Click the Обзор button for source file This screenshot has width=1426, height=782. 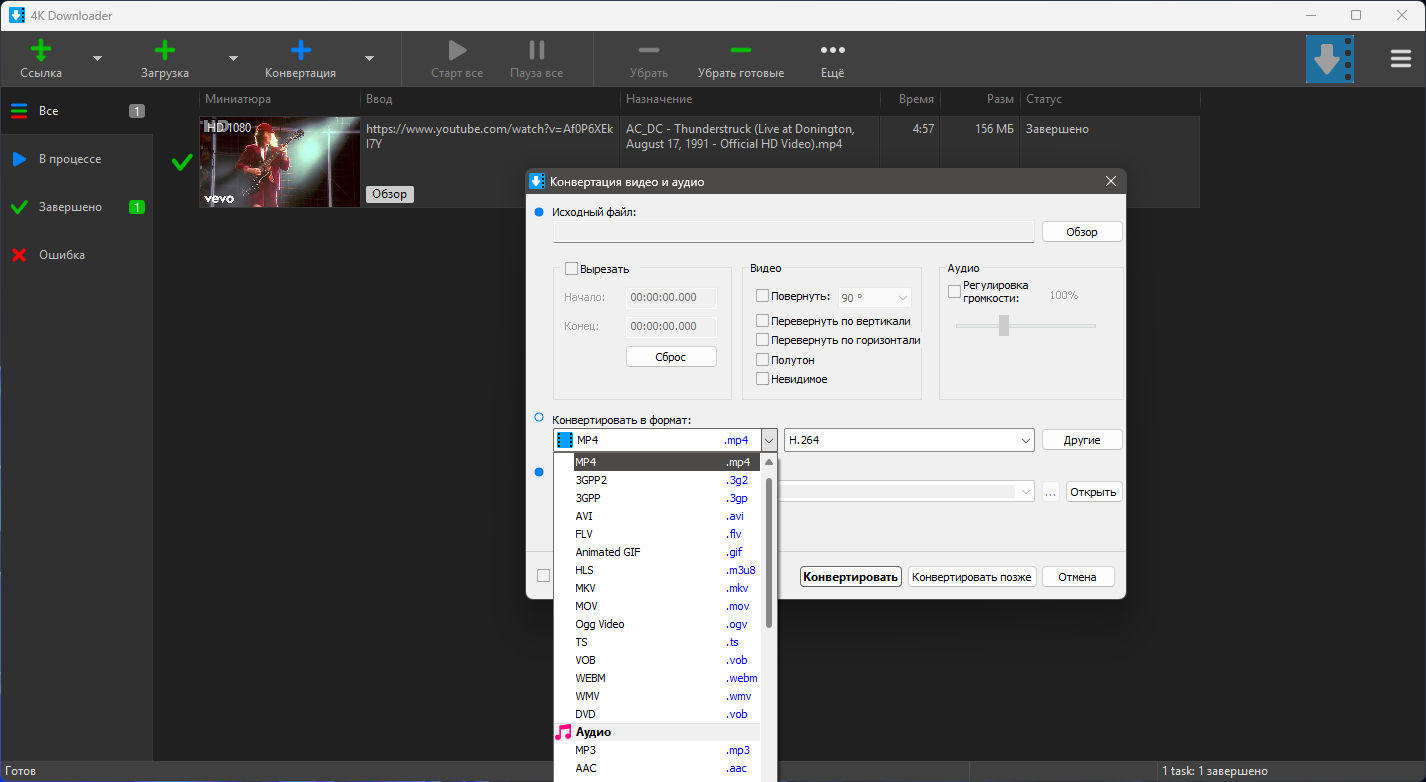tap(1082, 232)
